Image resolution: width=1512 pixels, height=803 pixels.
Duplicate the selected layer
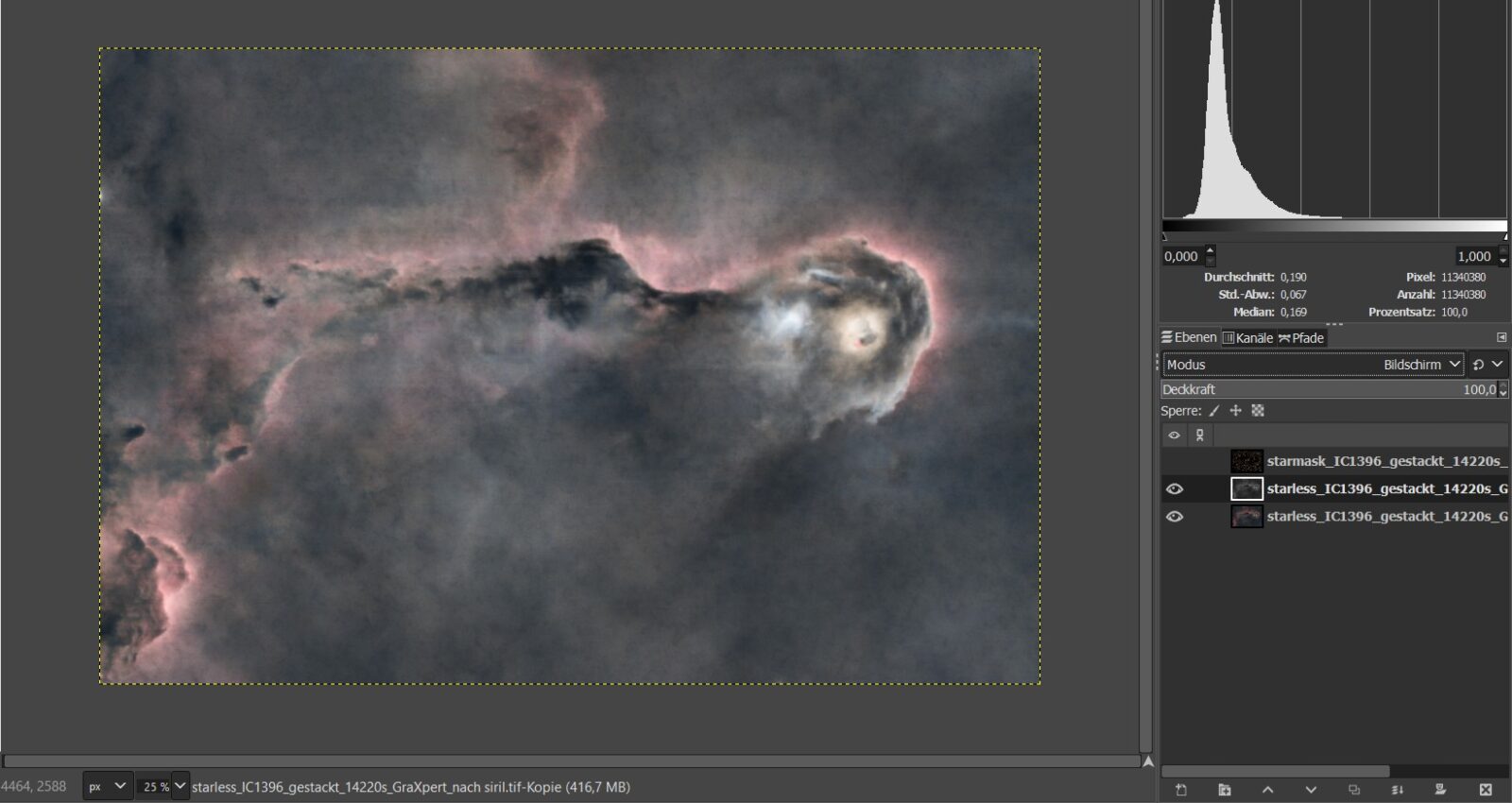1354,790
